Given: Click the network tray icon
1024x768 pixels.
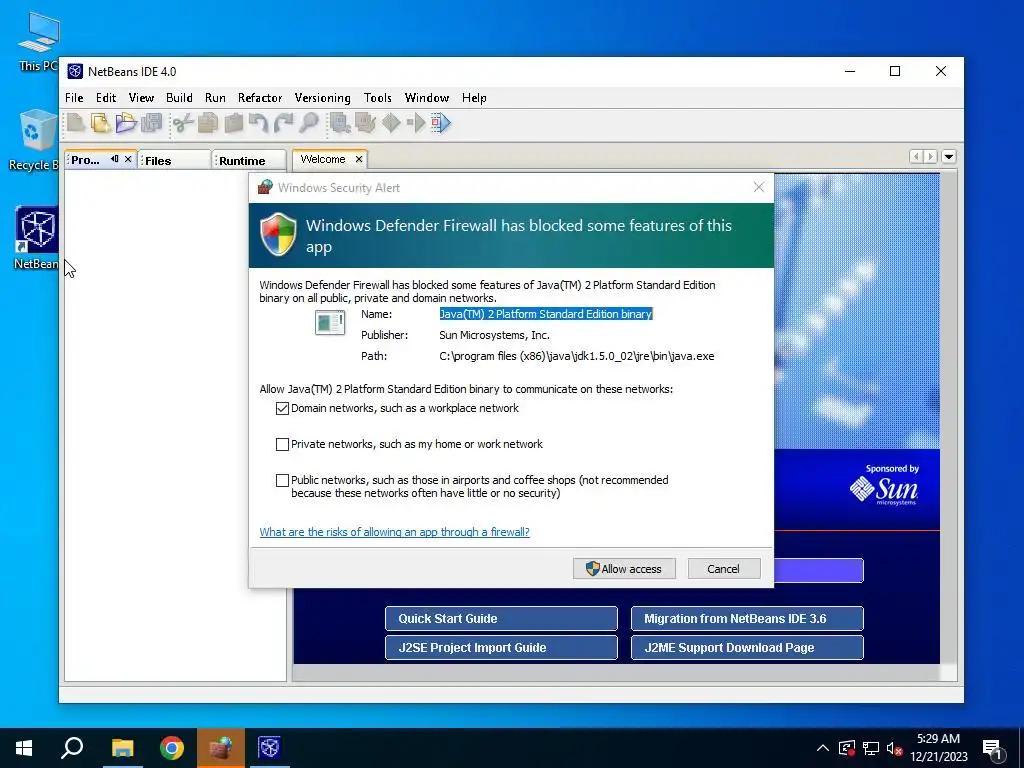Looking at the screenshot, I should 871,748.
